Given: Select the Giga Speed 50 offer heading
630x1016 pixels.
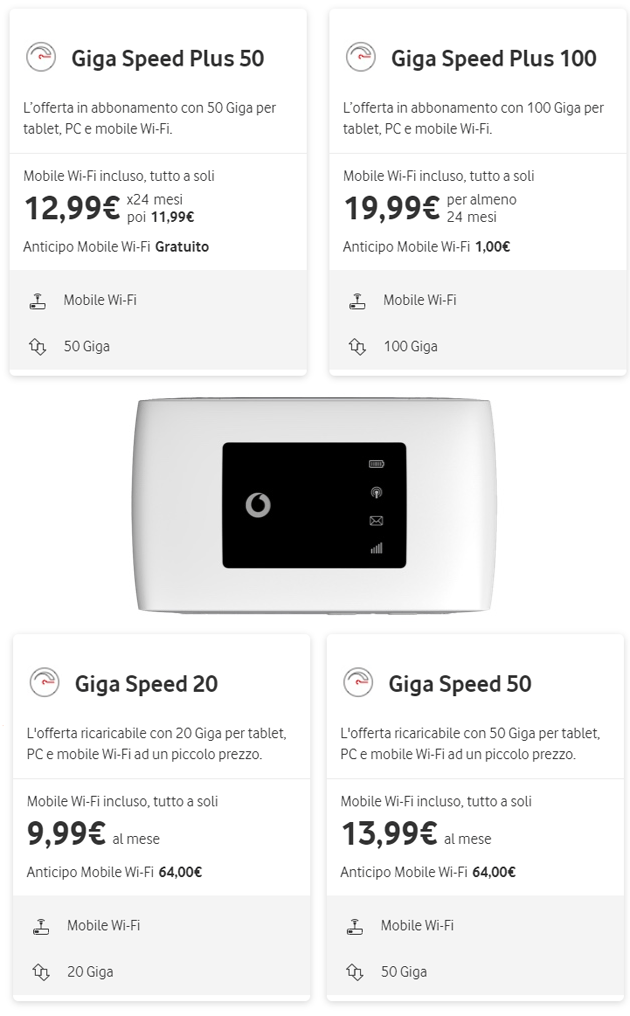Looking at the screenshot, I should click(460, 684).
